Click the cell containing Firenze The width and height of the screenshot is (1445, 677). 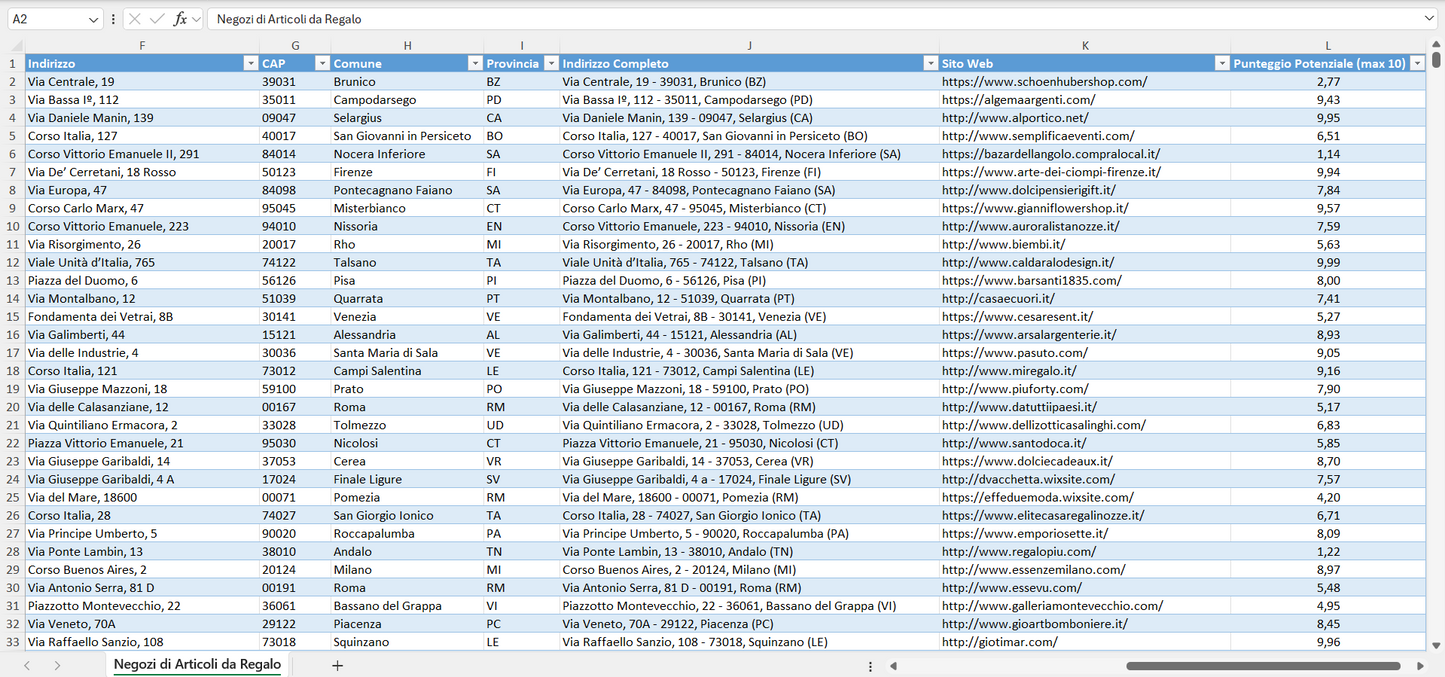[x=355, y=172]
